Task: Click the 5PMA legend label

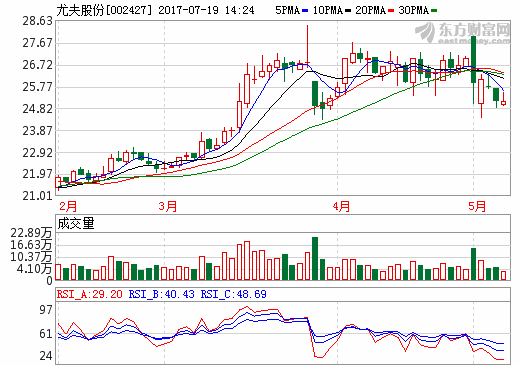Action: [x=288, y=10]
